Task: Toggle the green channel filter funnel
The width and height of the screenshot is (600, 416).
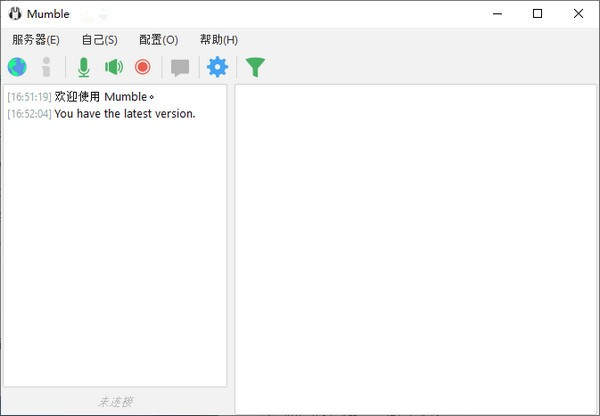Action: (x=256, y=67)
